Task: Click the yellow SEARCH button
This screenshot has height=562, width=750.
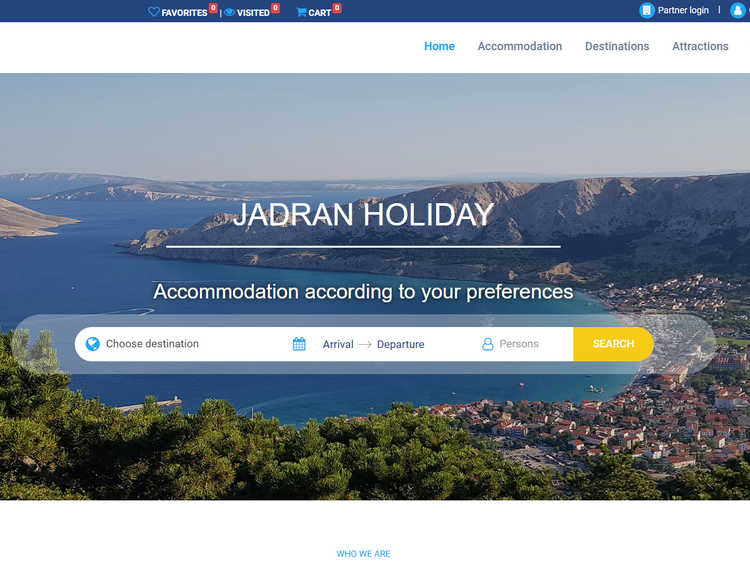Action: point(613,344)
